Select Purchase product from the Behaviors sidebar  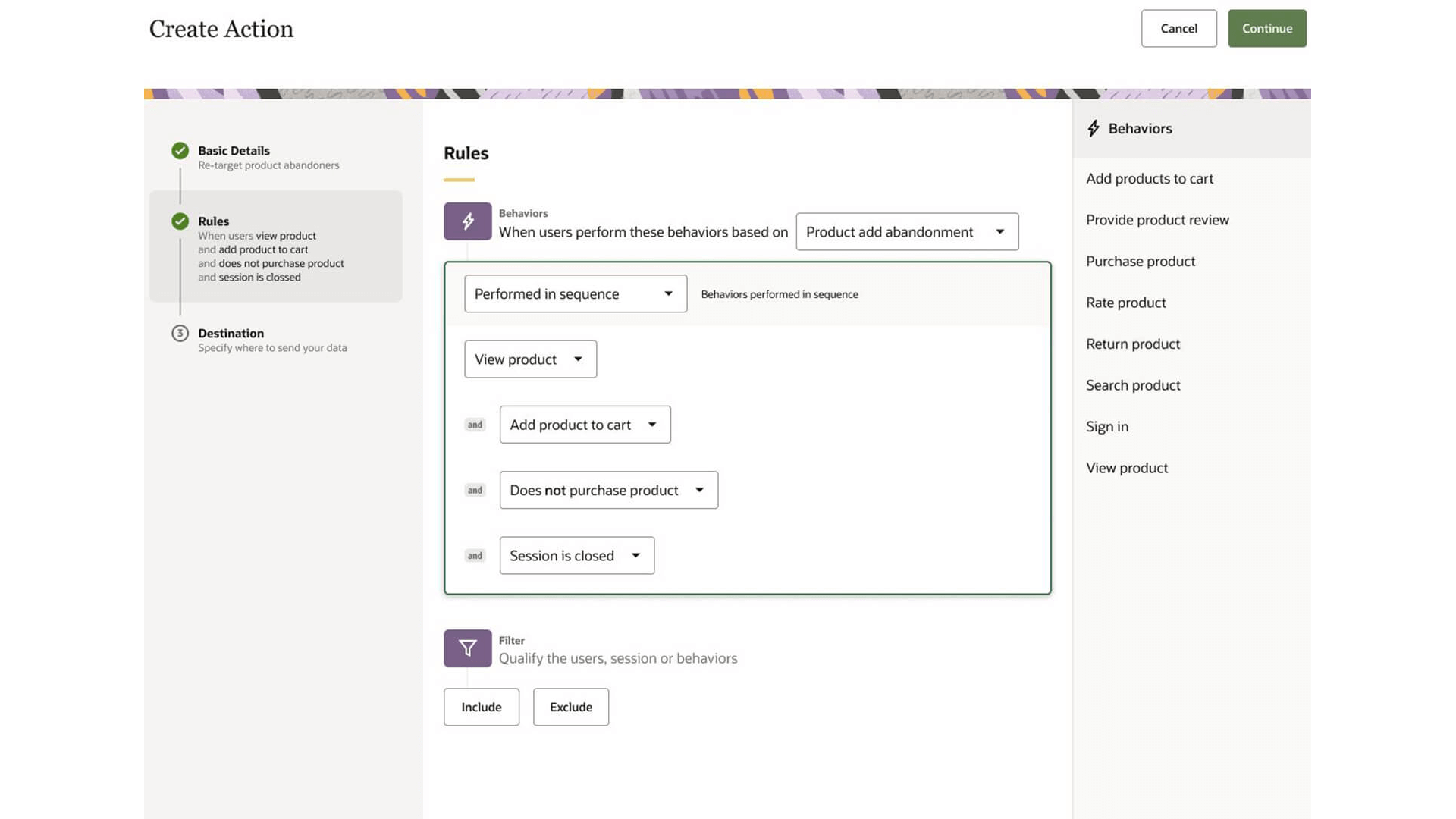click(1141, 261)
